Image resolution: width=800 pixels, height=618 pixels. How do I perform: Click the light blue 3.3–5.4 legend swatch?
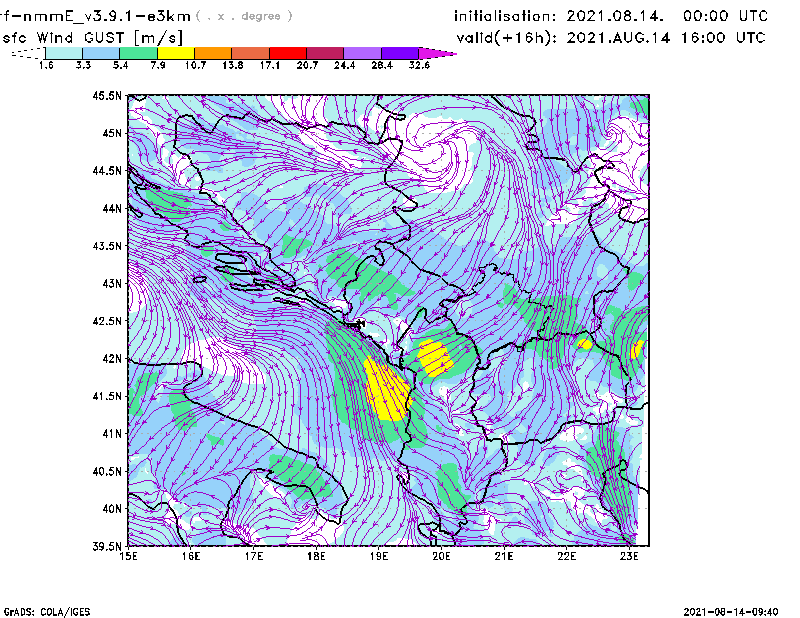101,53
